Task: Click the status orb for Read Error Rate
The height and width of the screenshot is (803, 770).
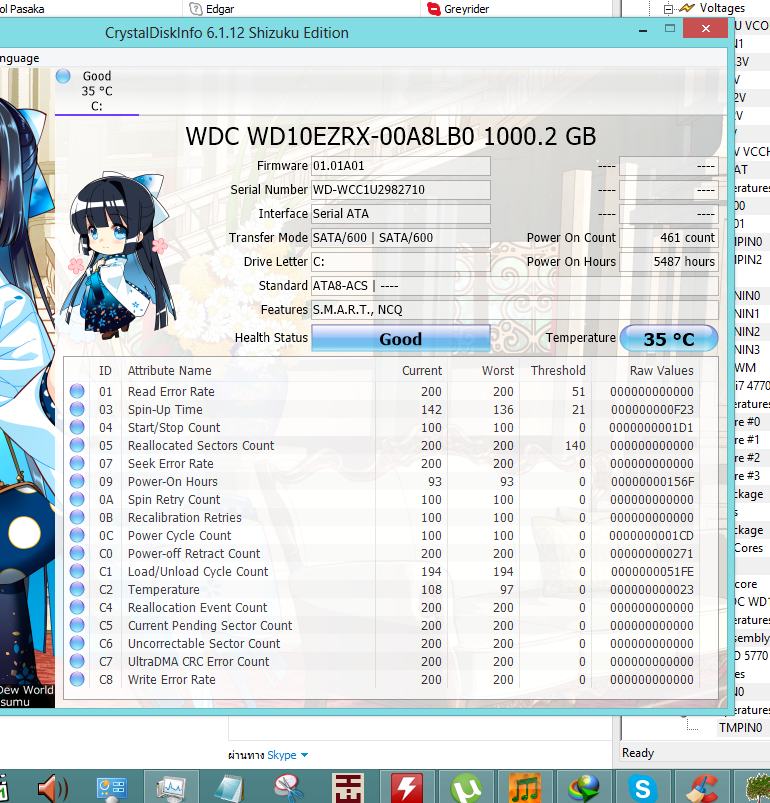Action: (x=77, y=391)
